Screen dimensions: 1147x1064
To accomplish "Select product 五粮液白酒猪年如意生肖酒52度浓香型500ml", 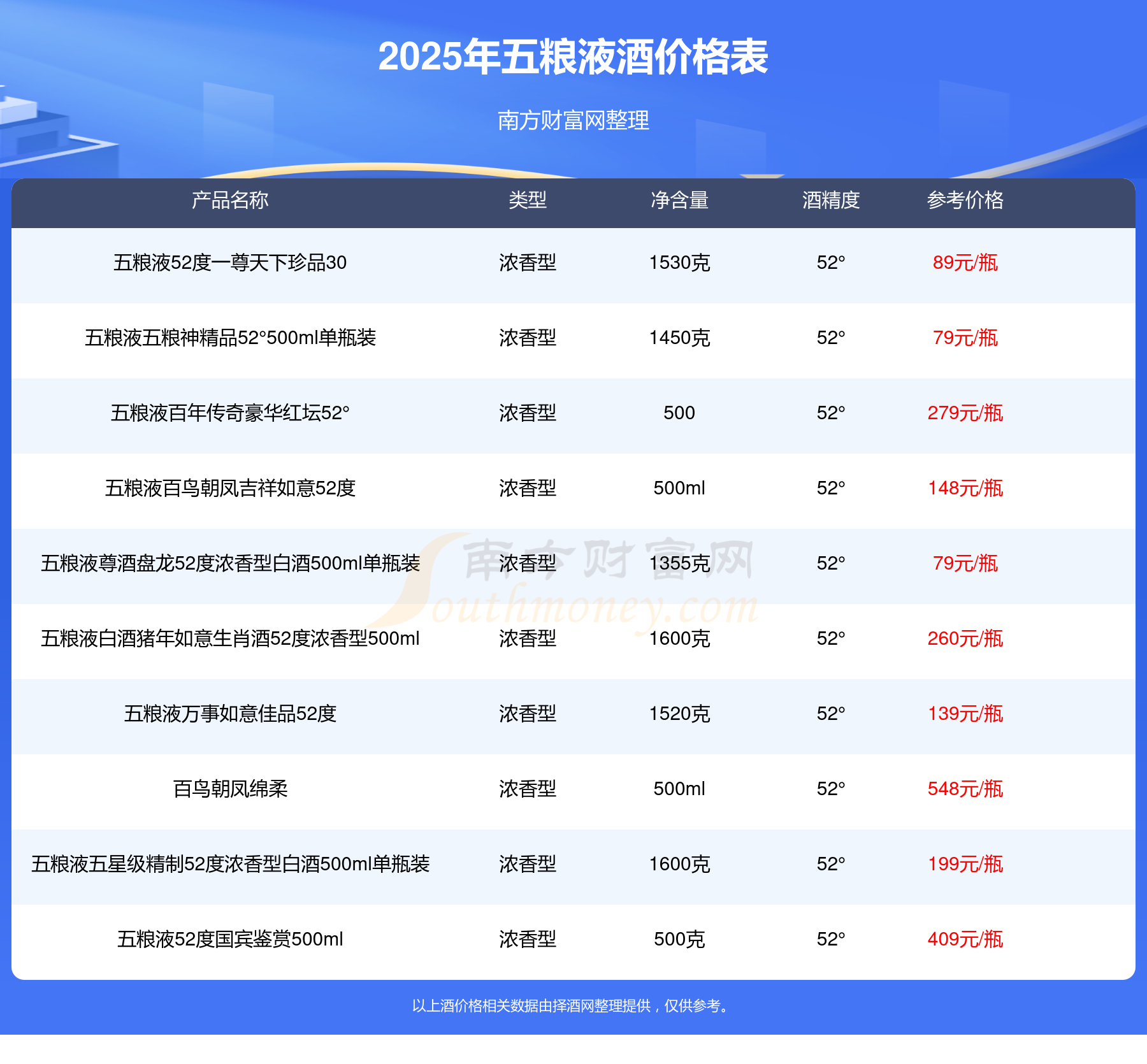I will pyautogui.click(x=230, y=638).
